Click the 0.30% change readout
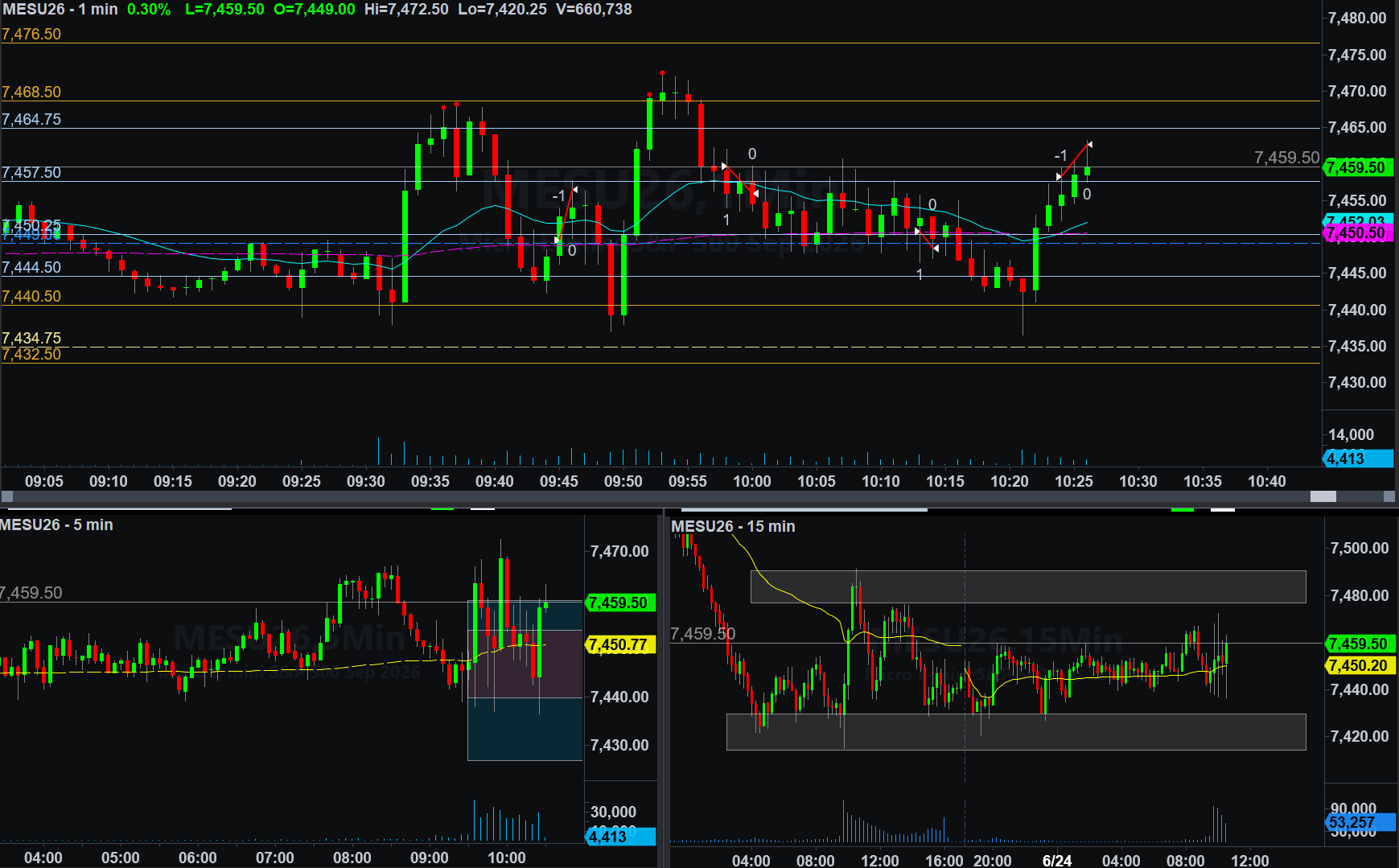 (149, 10)
